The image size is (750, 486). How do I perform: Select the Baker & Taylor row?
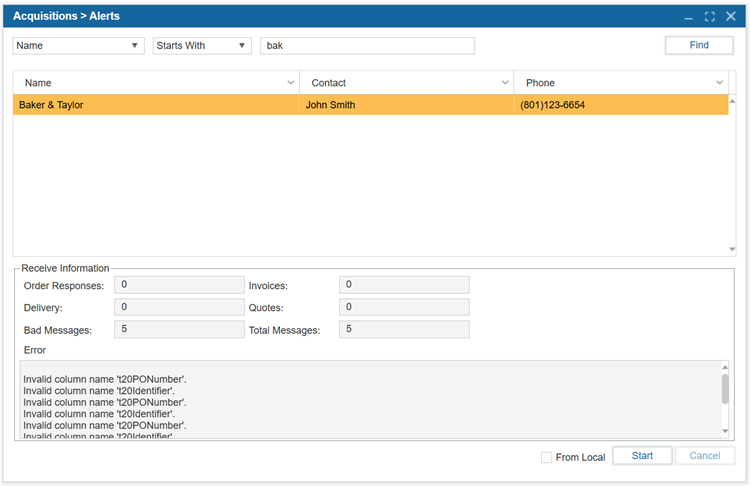[371, 105]
